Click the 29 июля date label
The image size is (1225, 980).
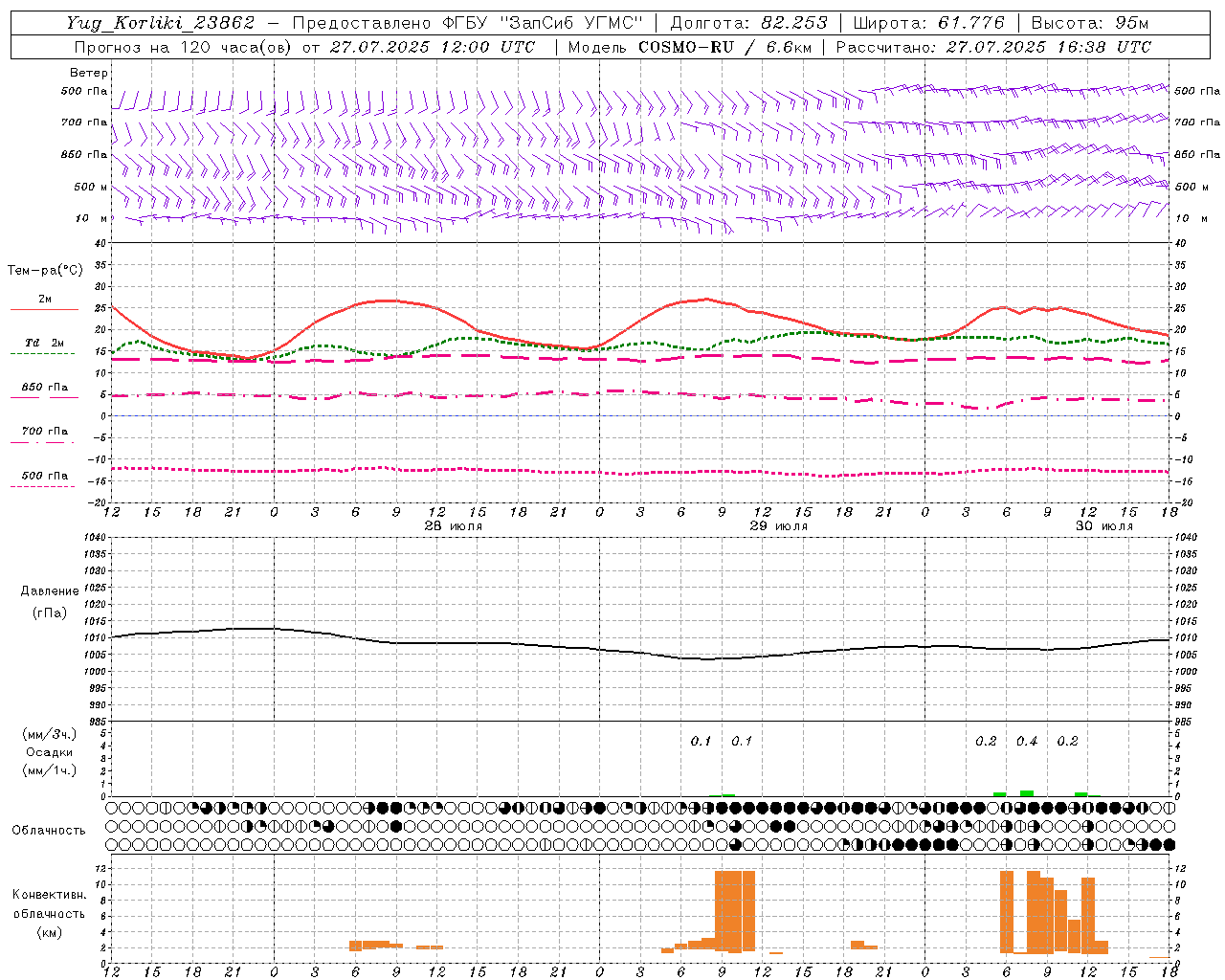(779, 526)
